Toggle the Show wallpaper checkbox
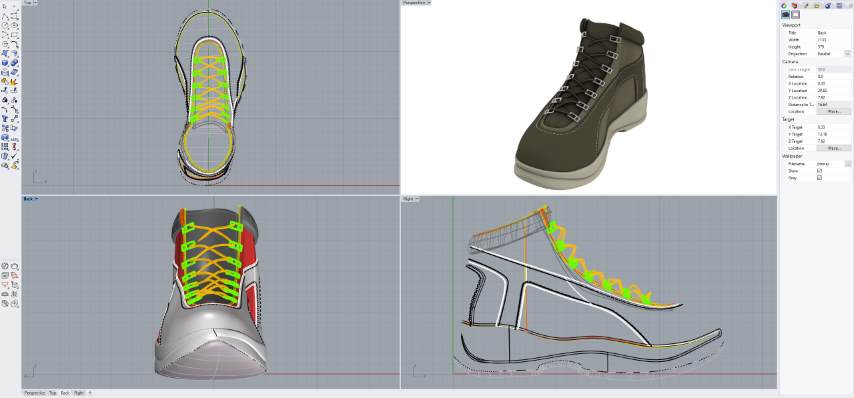 tap(820, 170)
